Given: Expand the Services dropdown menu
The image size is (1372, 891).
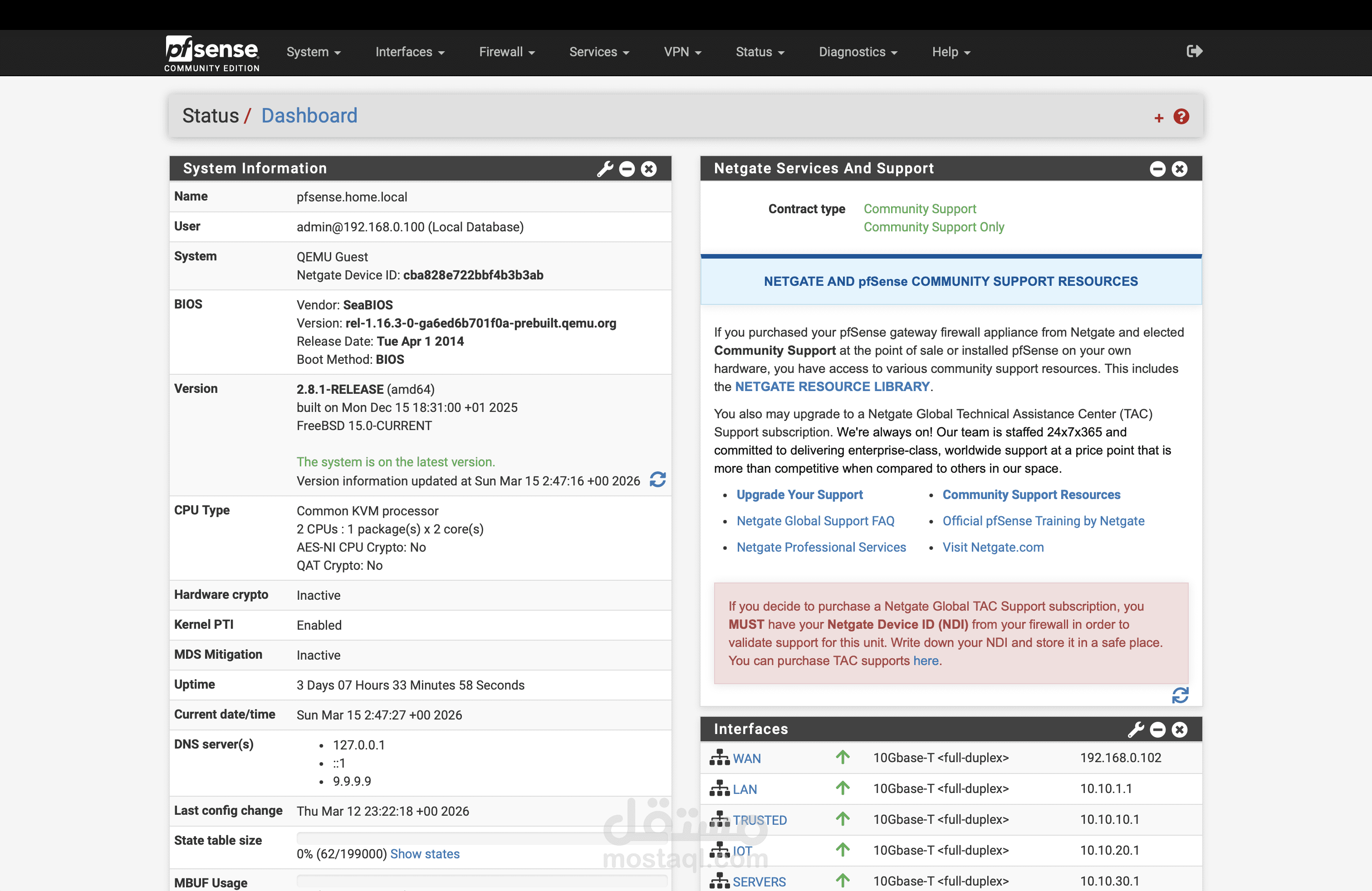Looking at the screenshot, I should click(x=599, y=52).
